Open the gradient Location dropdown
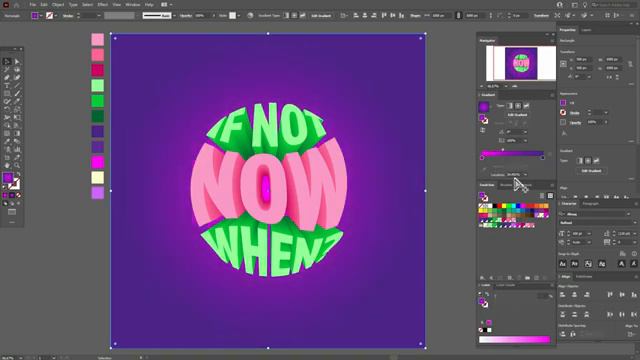This screenshot has height=360, width=640. (525, 175)
